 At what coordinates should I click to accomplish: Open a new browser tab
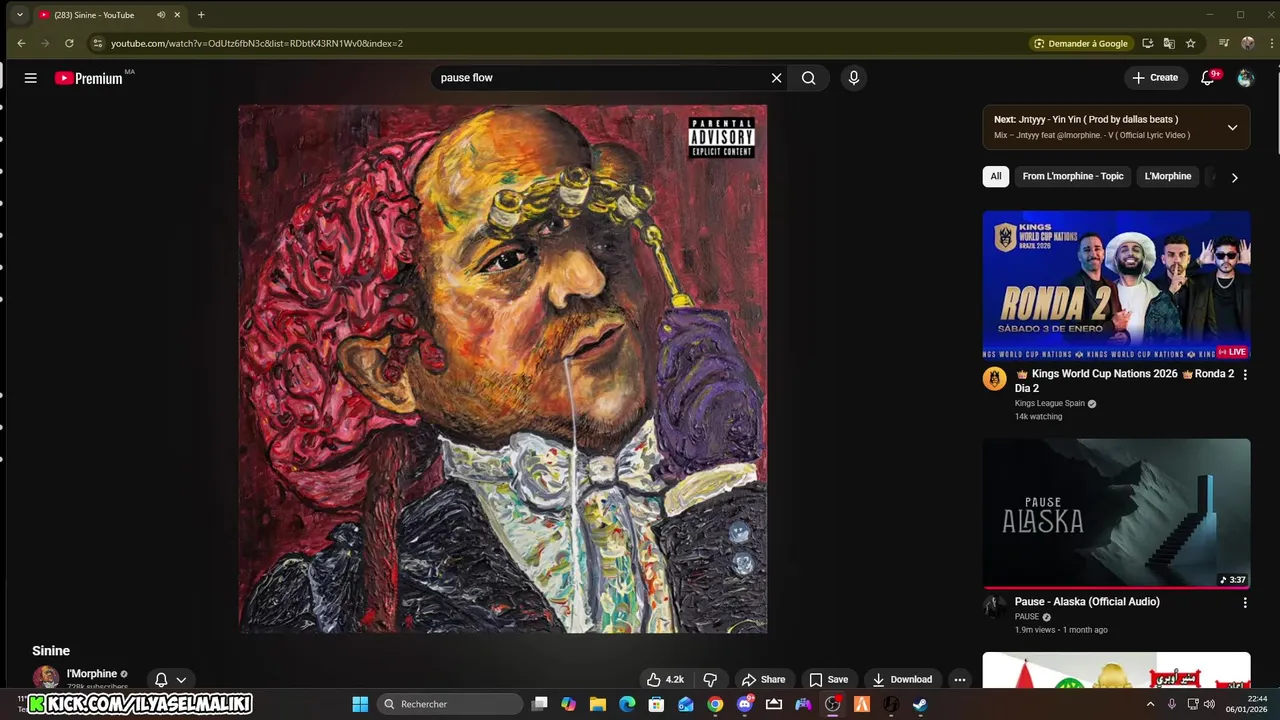pyautogui.click(x=201, y=15)
